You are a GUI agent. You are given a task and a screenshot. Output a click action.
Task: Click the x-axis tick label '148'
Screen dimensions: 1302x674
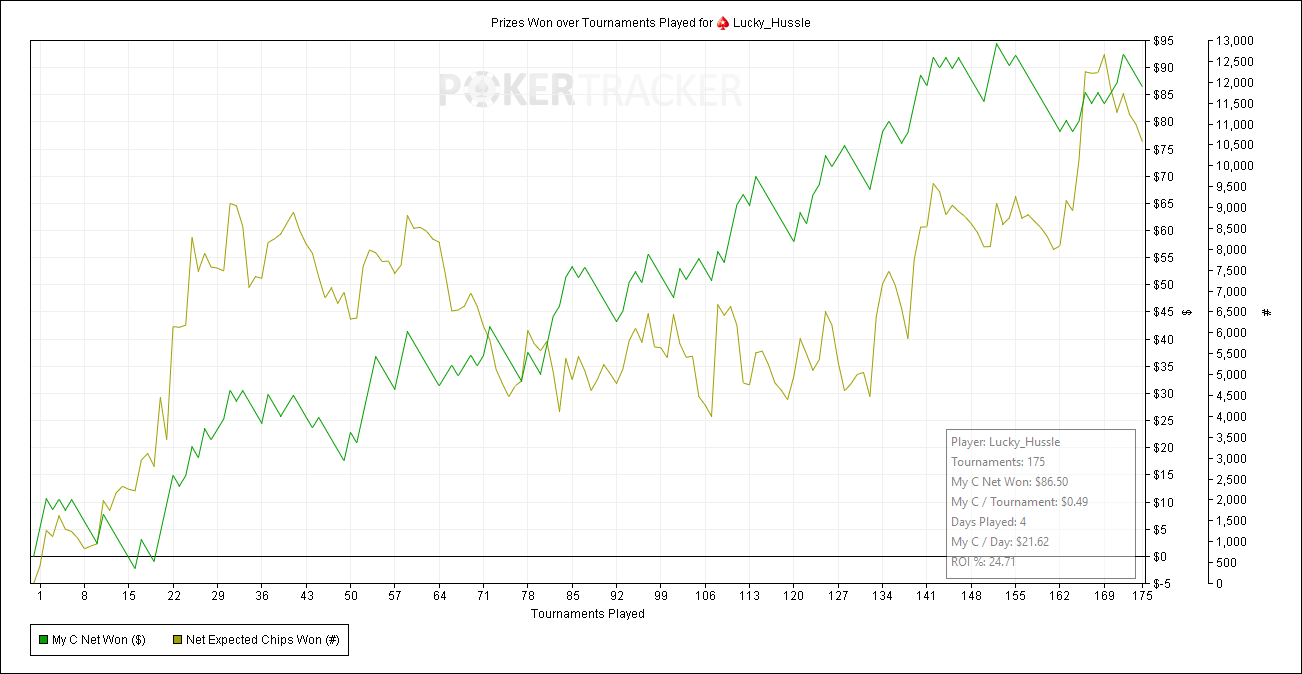pyautogui.click(x=971, y=596)
